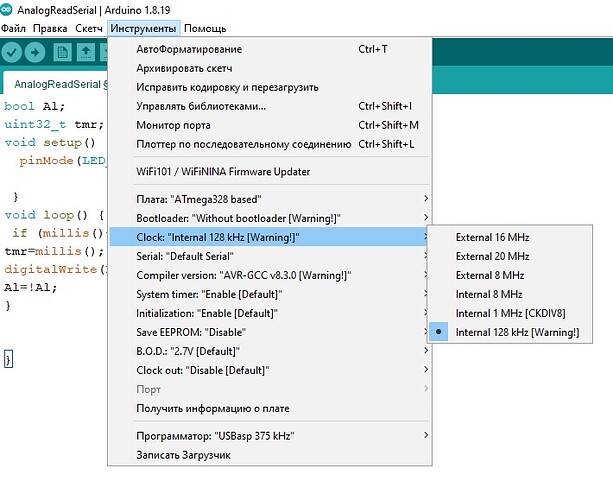Choose Архивировать скетч

coord(270,68)
